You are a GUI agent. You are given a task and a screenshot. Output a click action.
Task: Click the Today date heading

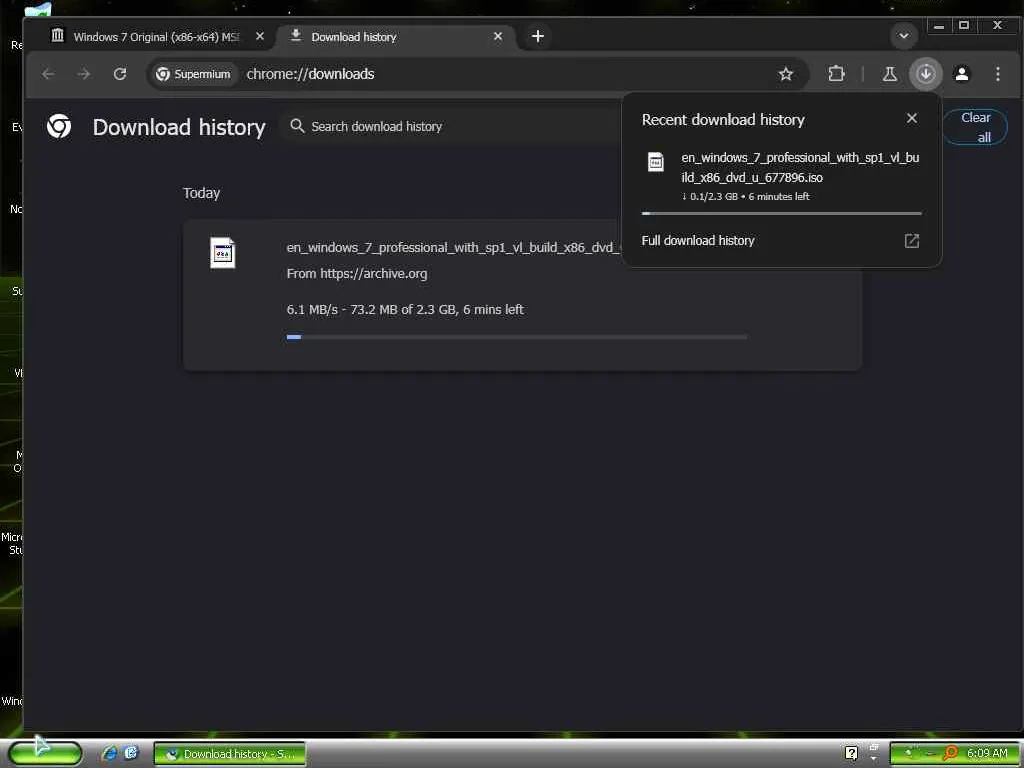[x=201, y=193]
